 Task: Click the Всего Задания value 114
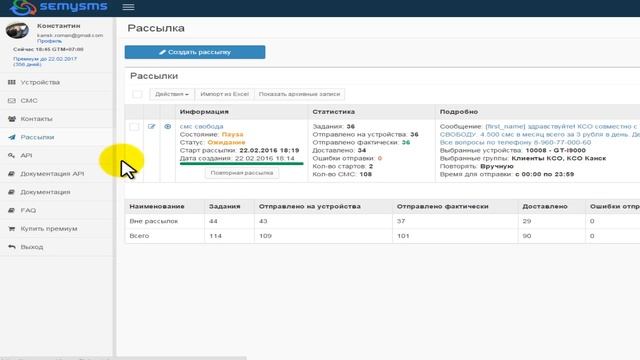[x=215, y=236]
